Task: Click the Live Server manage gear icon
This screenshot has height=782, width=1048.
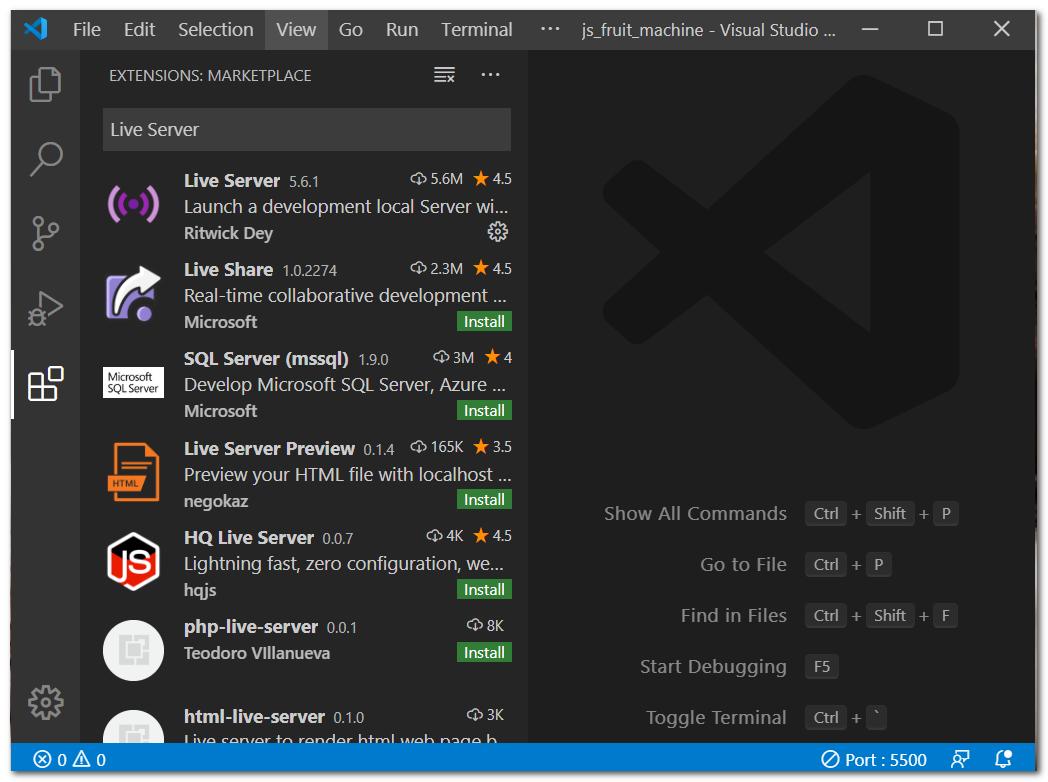Action: (497, 232)
